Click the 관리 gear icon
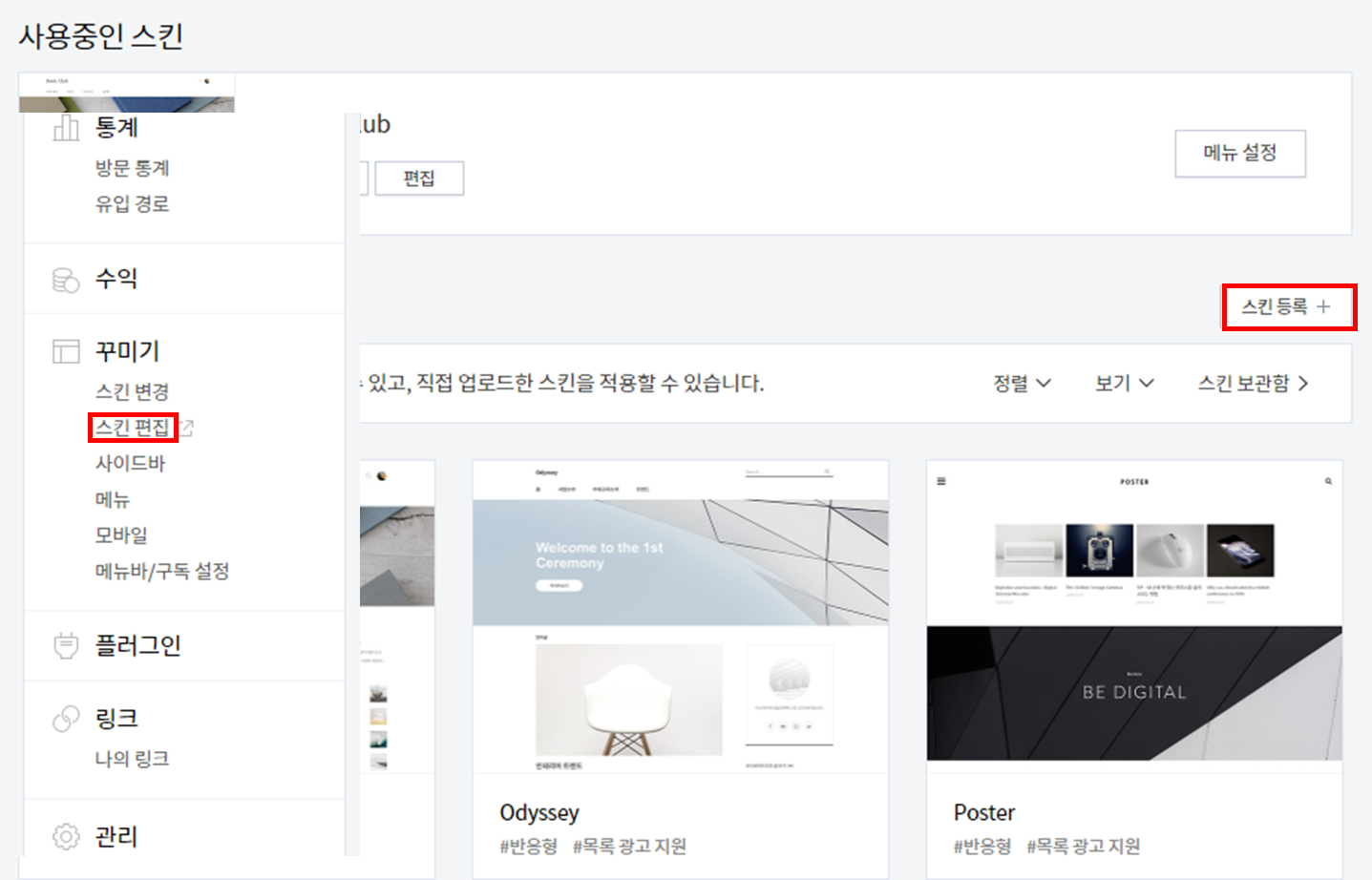The image size is (1372, 880). pos(66,837)
